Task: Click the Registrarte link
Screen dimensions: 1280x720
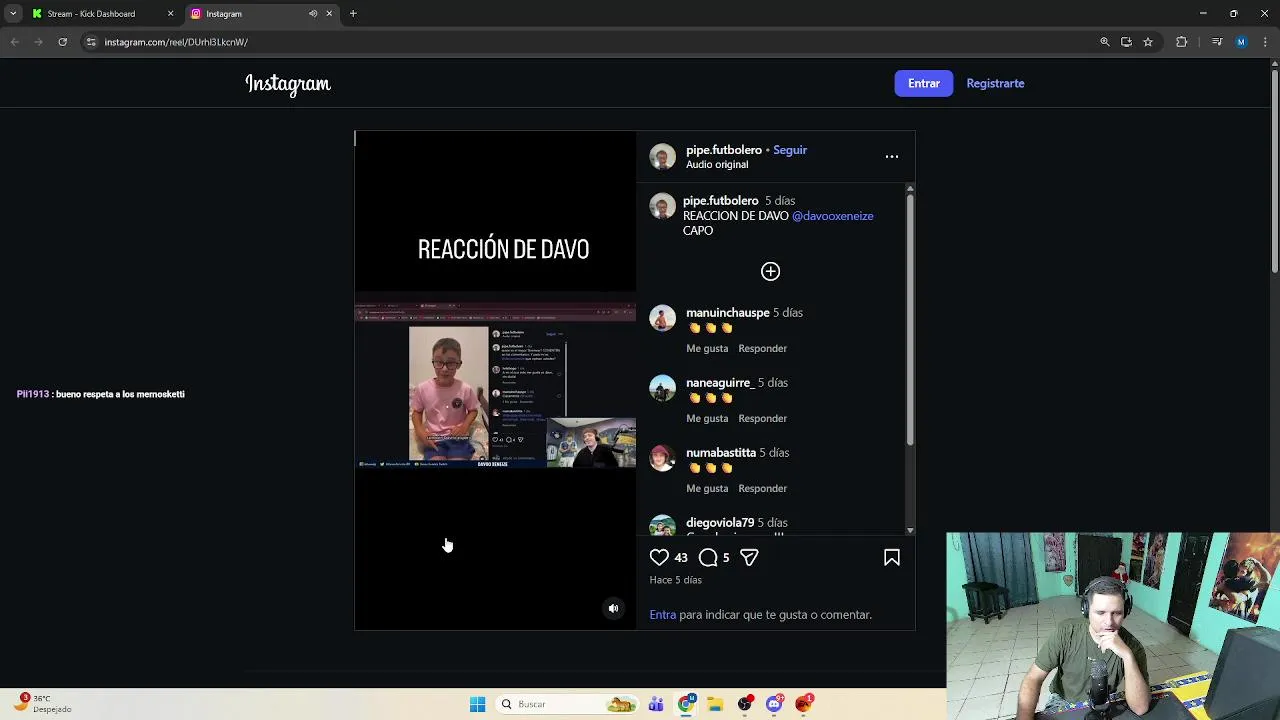Action: [x=995, y=84]
